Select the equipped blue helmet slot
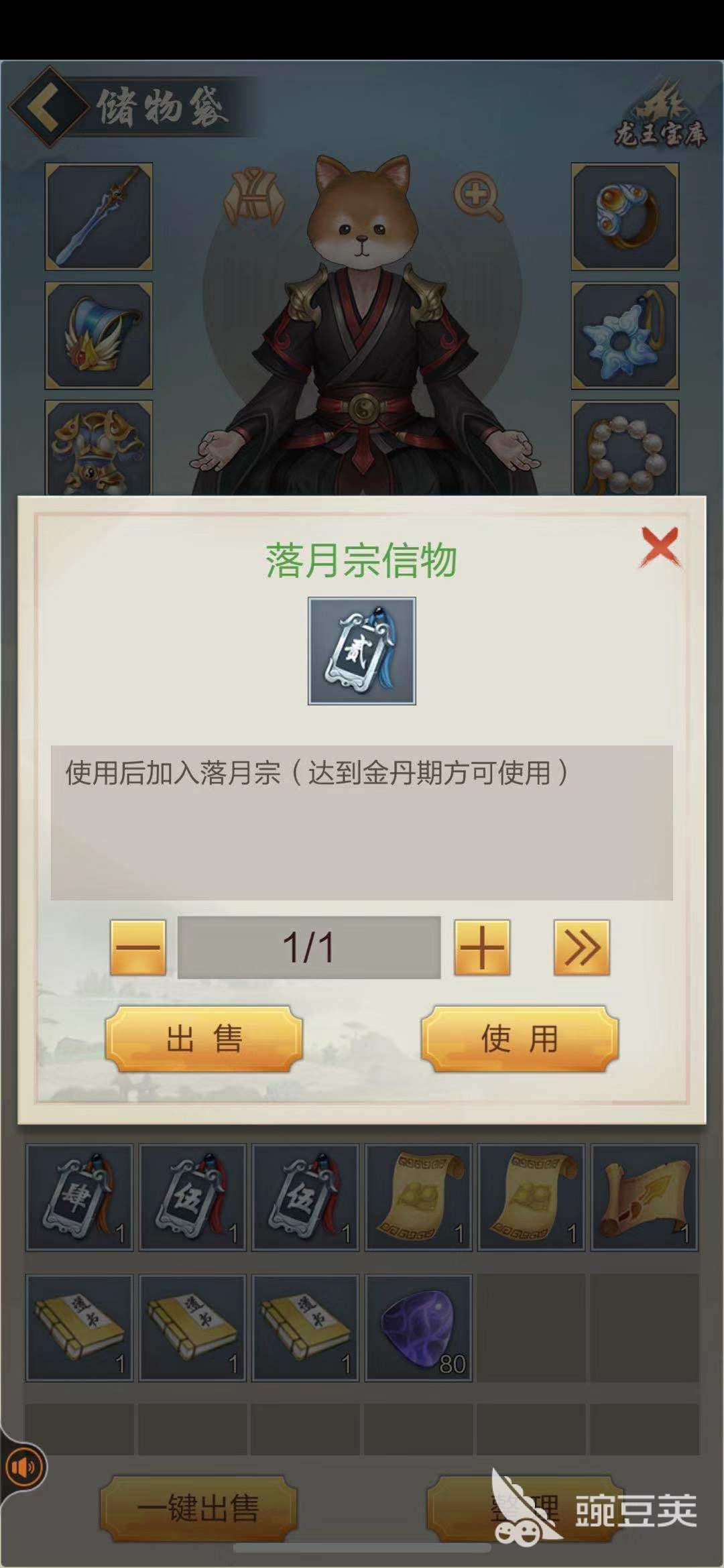Viewport: 724px width, 1568px height. pos(99,335)
